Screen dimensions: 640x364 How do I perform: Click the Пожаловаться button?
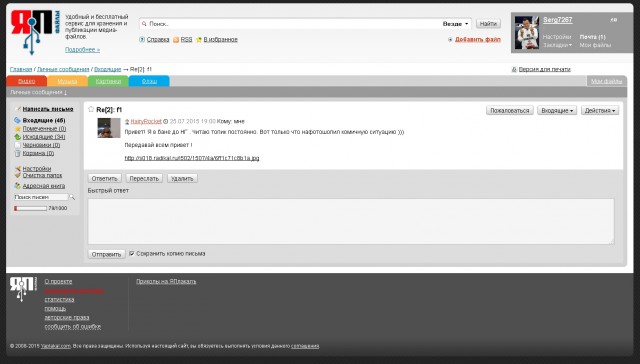509,110
